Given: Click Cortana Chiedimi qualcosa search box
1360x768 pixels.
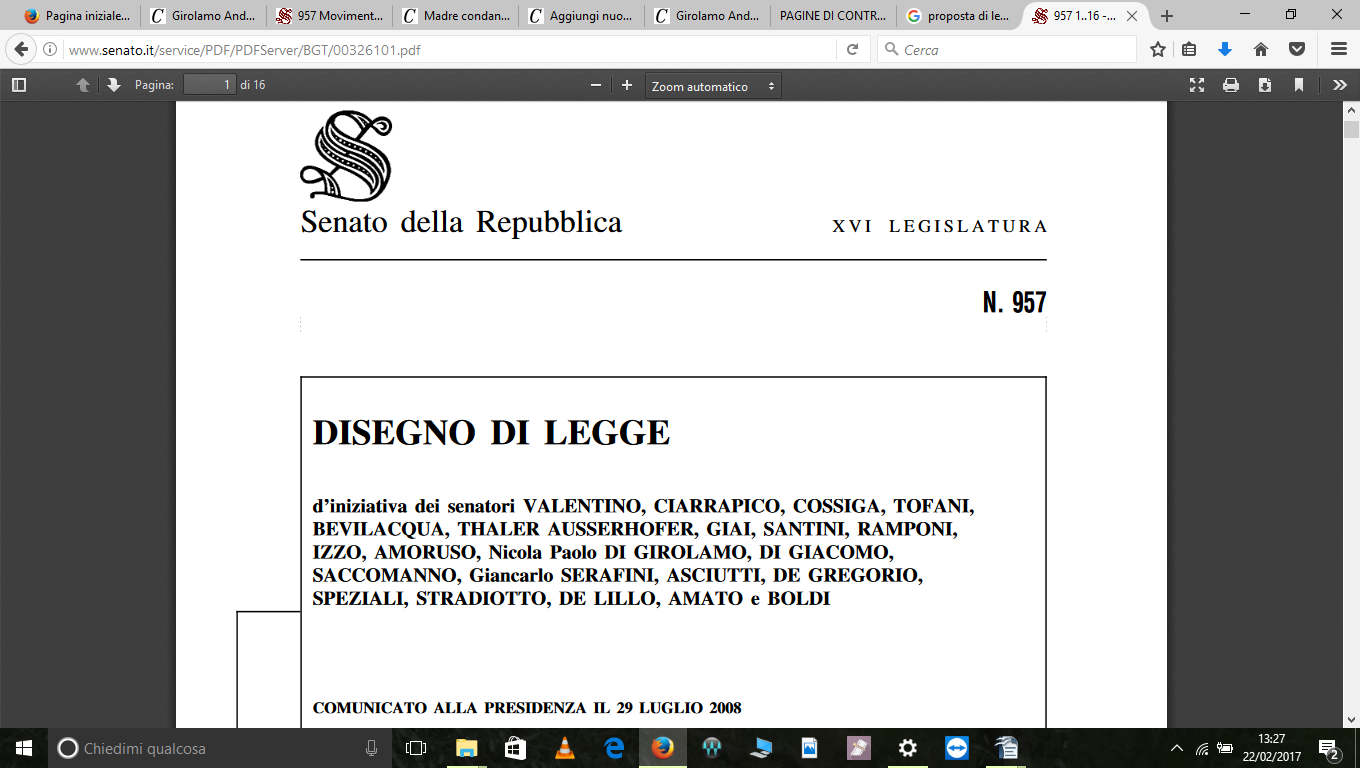Looking at the screenshot, I should point(219,748).
